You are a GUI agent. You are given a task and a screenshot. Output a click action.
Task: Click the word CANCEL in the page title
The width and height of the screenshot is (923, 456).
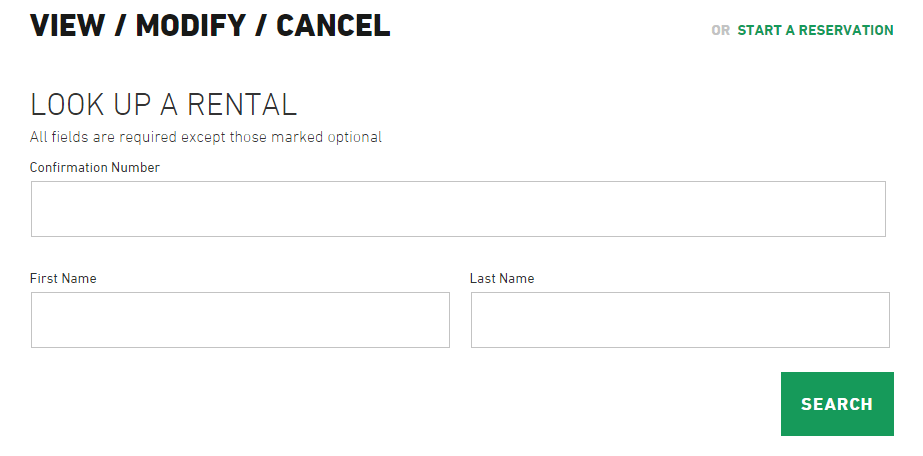333,26
